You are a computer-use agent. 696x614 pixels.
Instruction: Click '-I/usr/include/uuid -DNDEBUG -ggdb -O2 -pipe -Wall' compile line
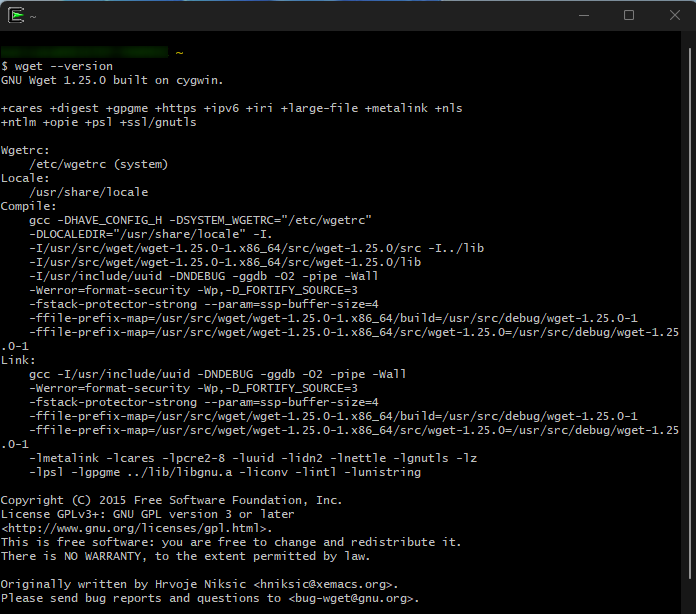tap(204, 276)
